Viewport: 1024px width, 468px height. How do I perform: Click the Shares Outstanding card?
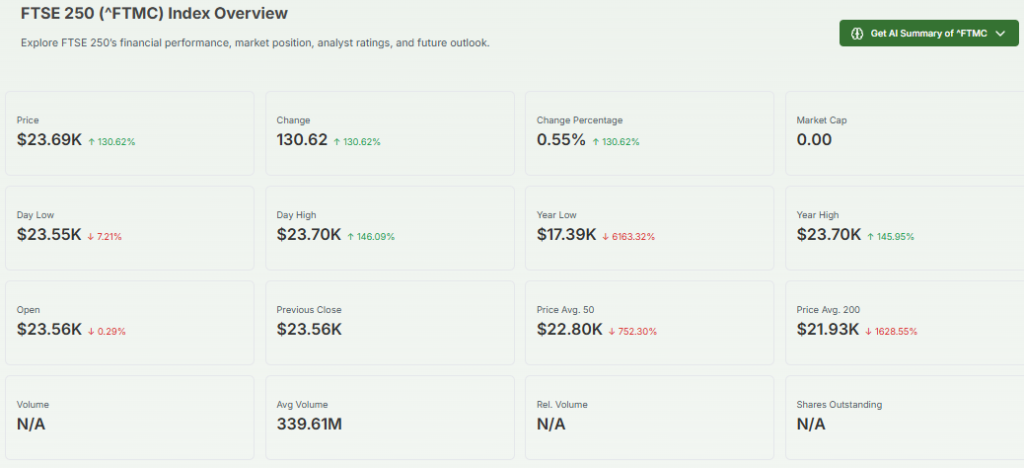pos(904,417)
